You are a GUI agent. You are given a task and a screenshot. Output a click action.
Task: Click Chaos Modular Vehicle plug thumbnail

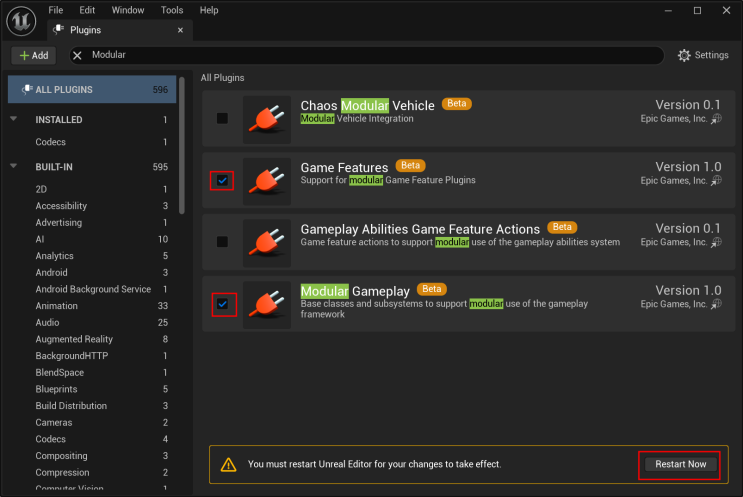267,119
